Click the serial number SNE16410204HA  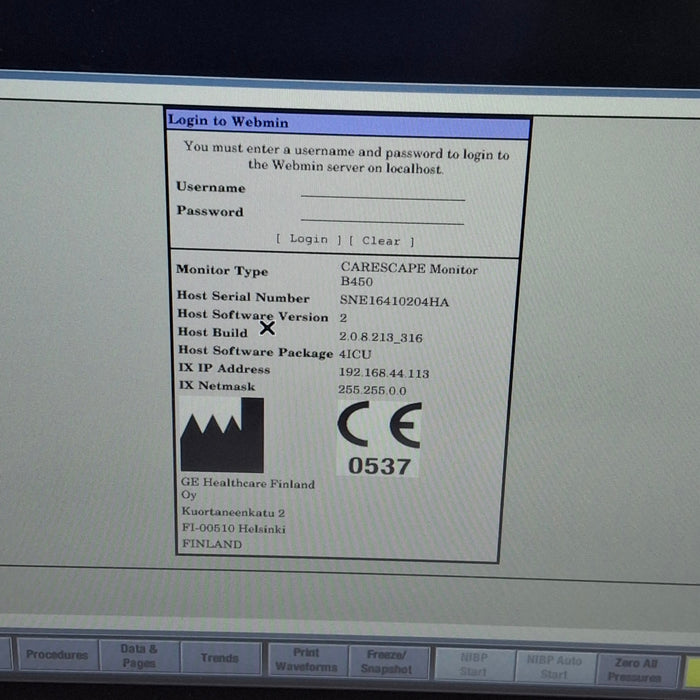[394, 301]
